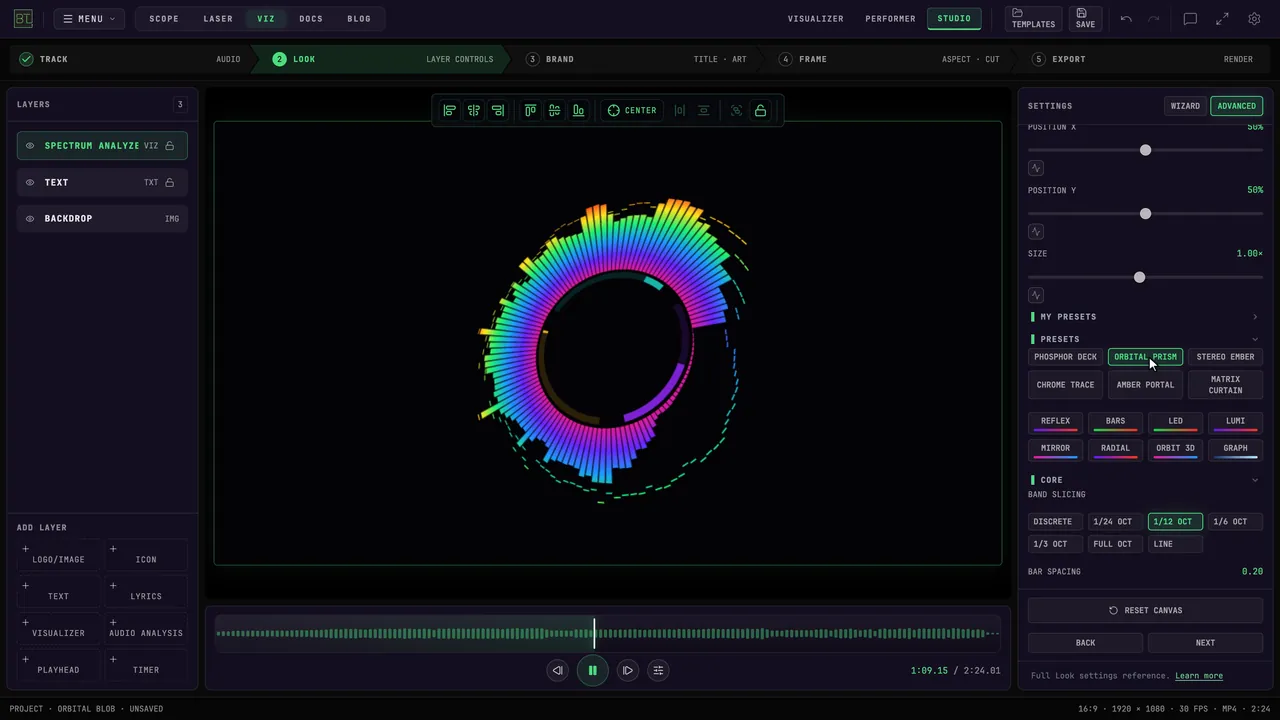Screen dimensions: 1280x720
Task: Open the settings gear icon
Action: click(x=1254, y=19)
